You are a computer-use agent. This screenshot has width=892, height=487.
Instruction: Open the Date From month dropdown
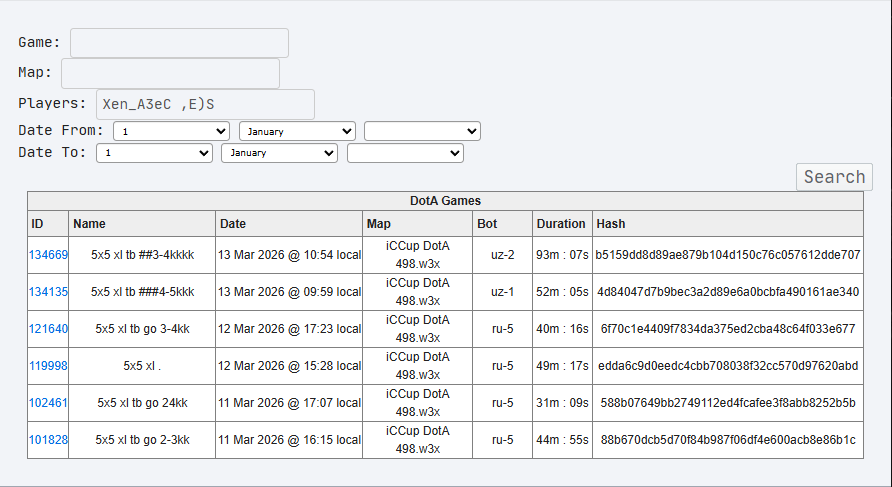(298, 131)
